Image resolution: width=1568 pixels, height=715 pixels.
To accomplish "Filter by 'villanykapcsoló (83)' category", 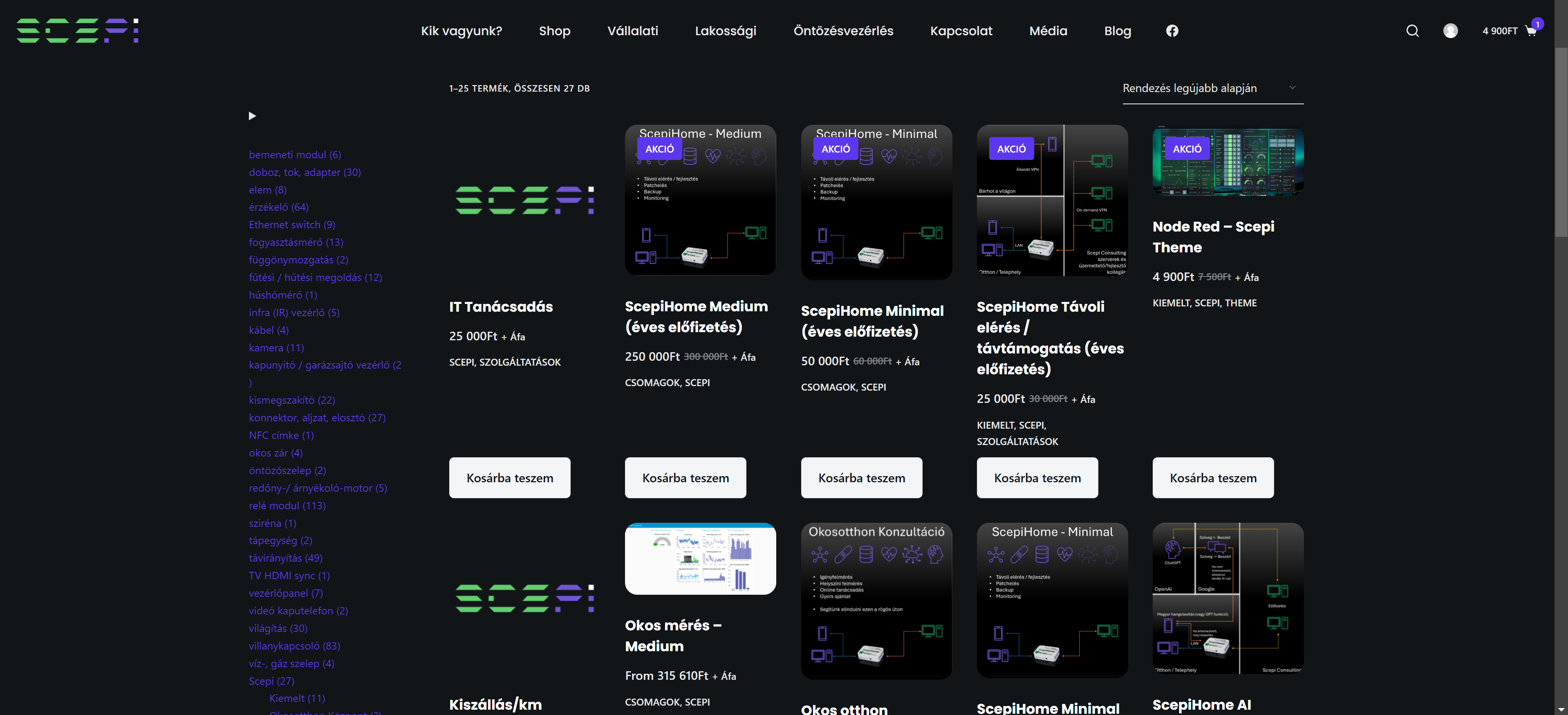I will pyautogui.click(x=294, y=645).
